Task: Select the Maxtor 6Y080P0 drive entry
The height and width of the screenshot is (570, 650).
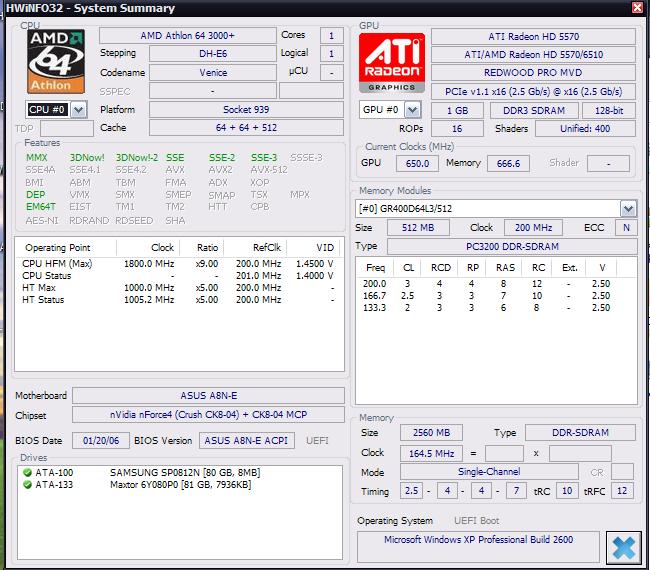Action: click(x=180, y=485)
